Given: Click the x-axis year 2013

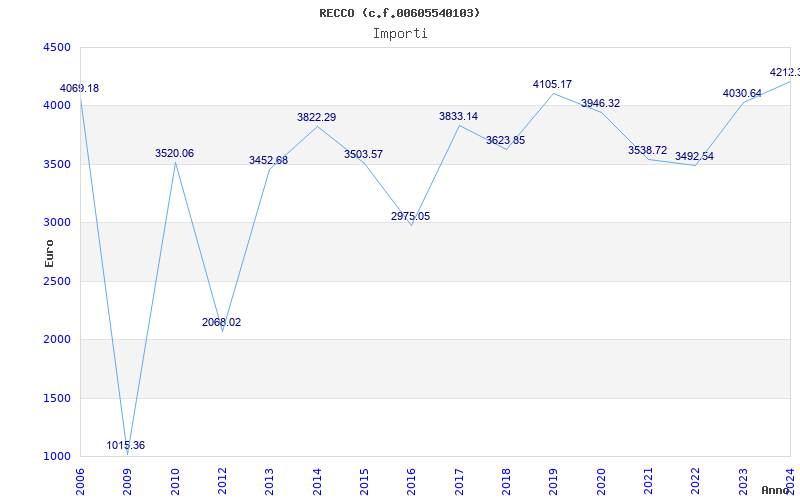Looking at the screenshot, I should [x=269, y=482].
